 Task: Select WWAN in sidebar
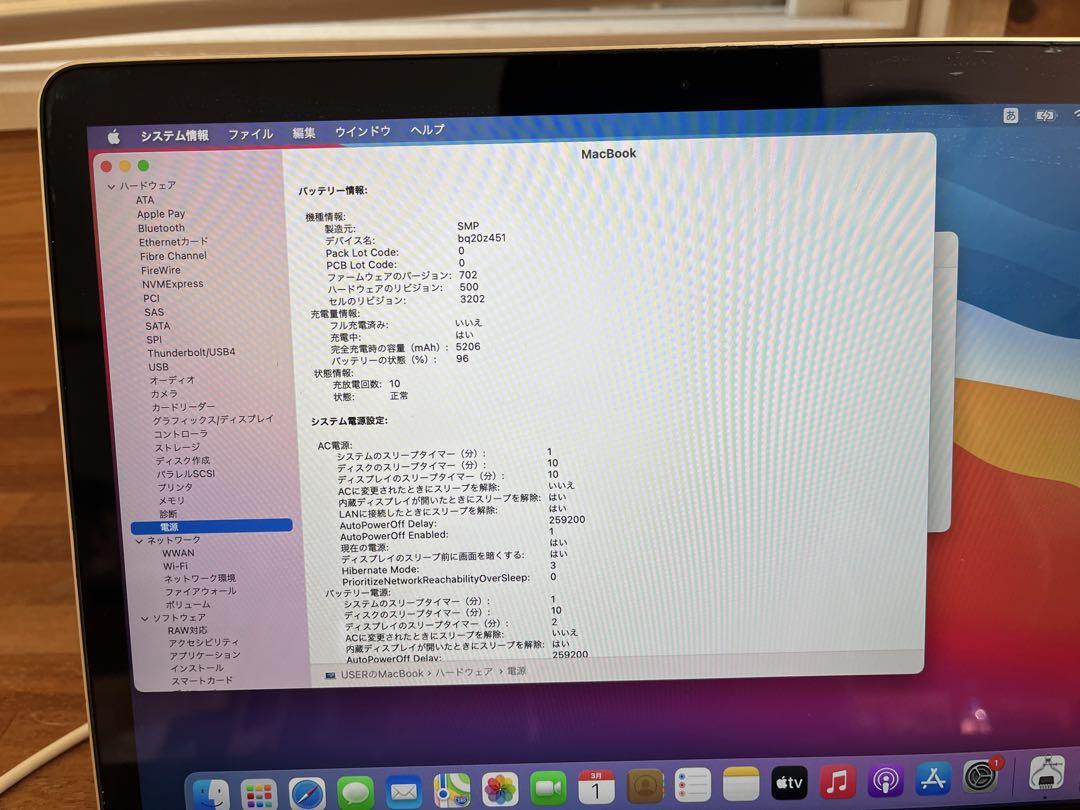[178, 553]
